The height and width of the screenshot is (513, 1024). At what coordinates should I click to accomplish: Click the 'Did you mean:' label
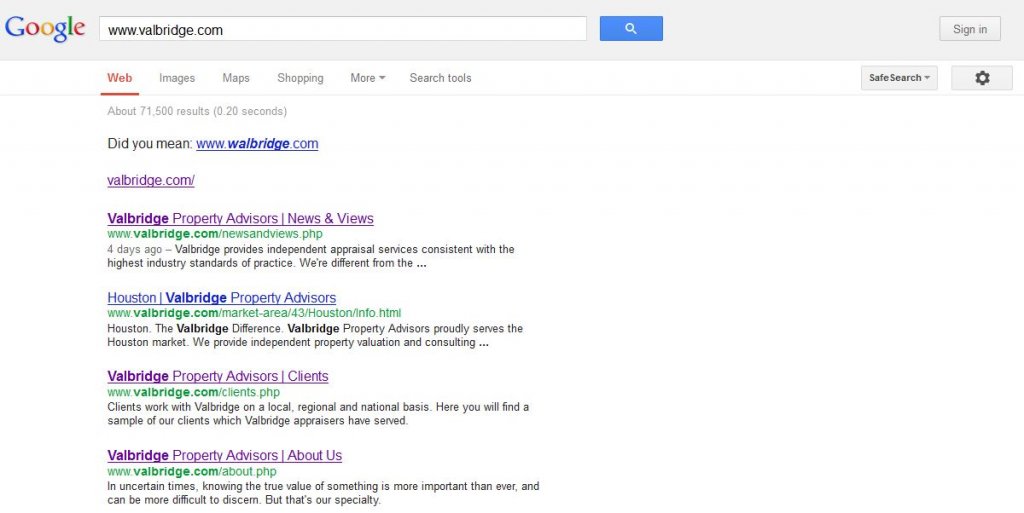point(150,144)
